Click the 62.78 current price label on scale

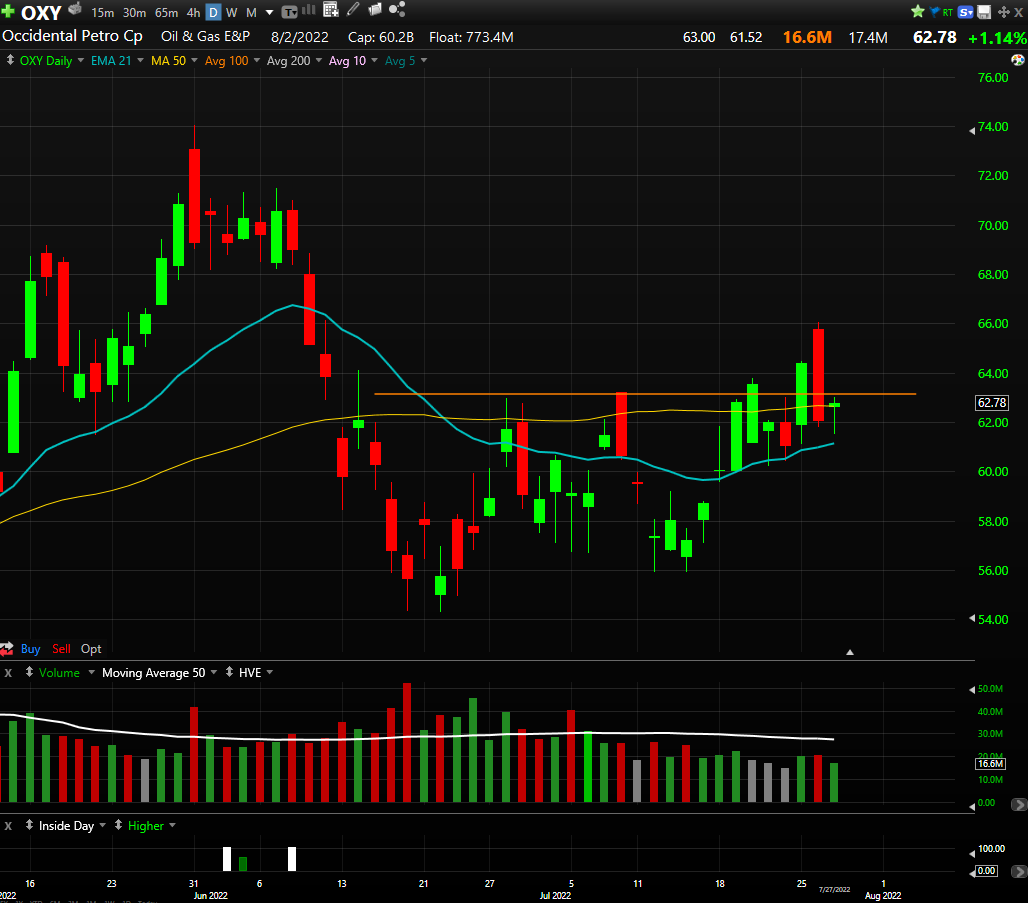[x=991, y=403]
